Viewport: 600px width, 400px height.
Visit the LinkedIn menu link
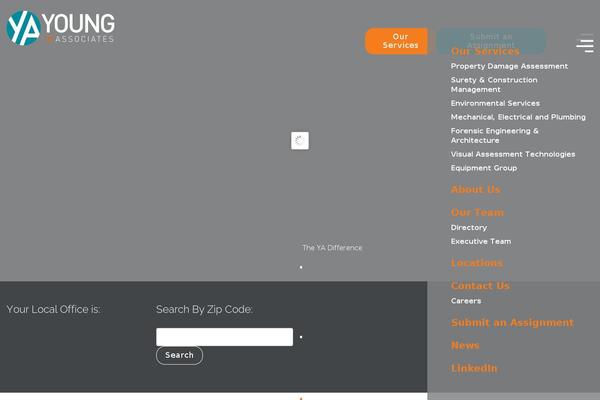[x=474, y=369]
